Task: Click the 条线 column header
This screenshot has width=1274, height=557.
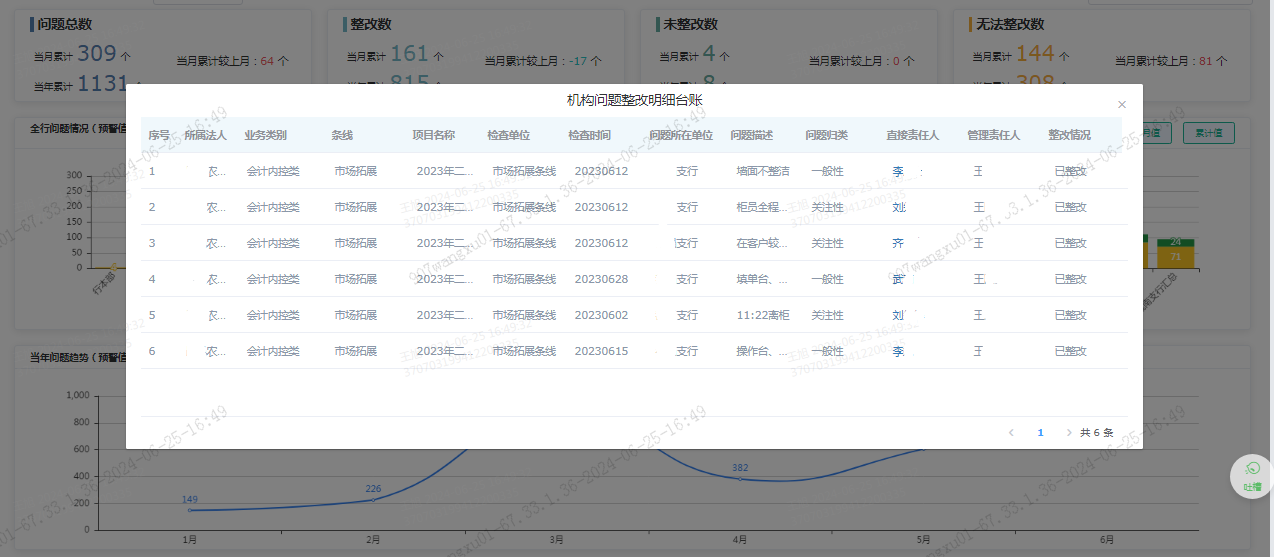Action: (342, 135)
